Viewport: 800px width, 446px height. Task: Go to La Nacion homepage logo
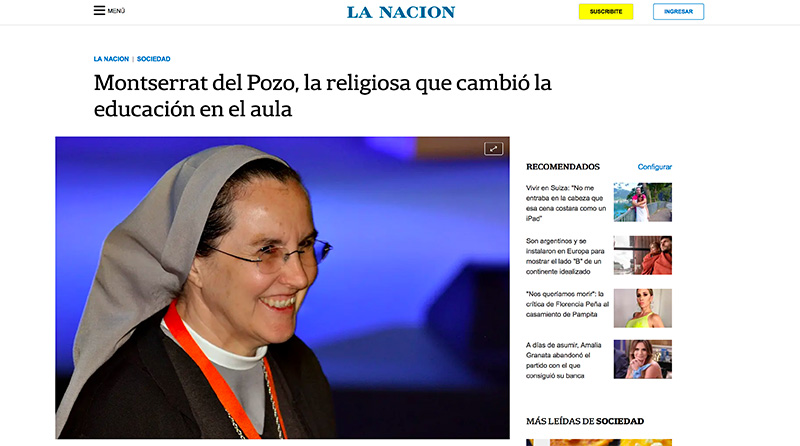click(x=401, y=12)
